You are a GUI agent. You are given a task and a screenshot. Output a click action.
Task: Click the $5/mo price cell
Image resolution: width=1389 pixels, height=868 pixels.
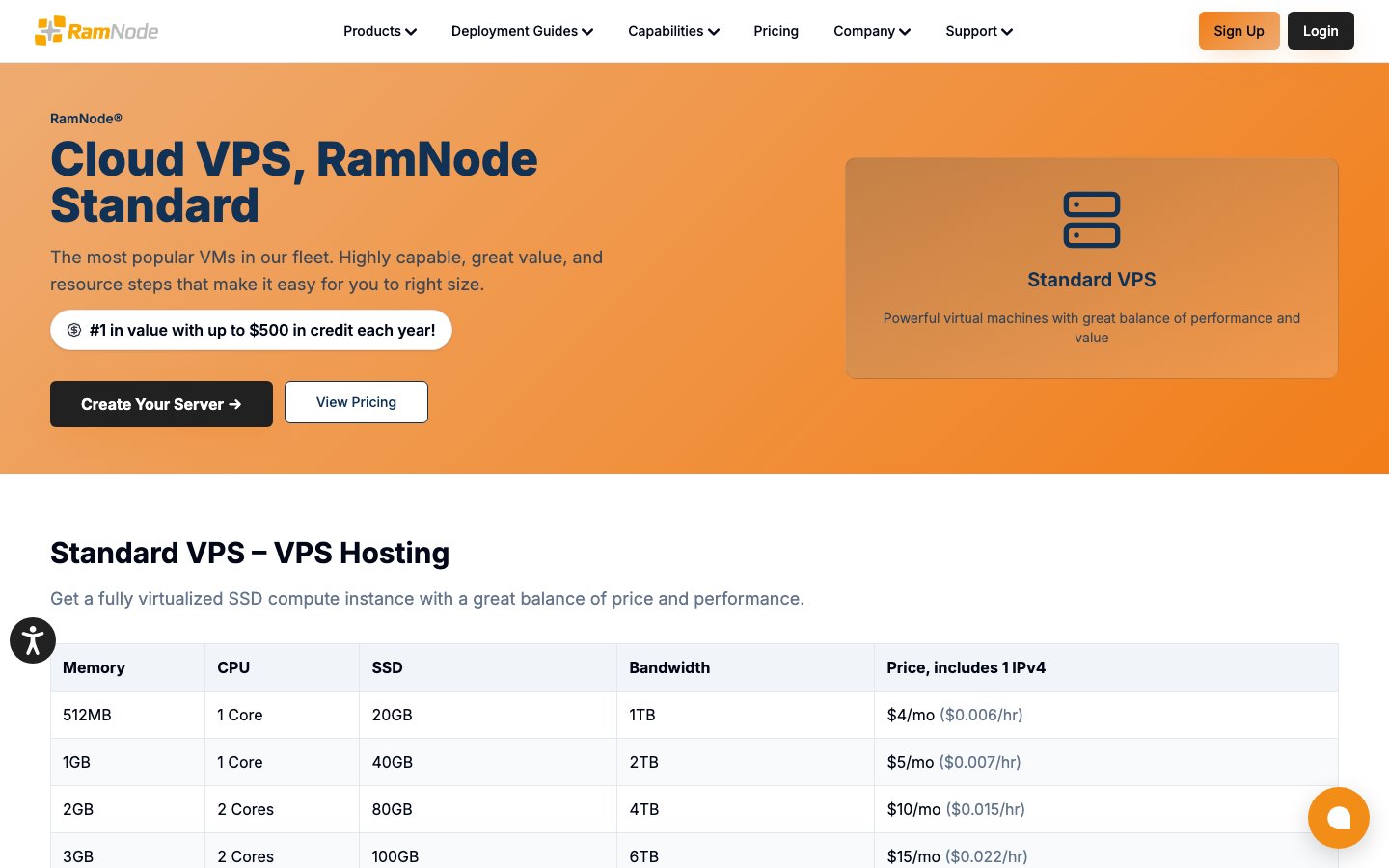click(x=1106, y=762)
